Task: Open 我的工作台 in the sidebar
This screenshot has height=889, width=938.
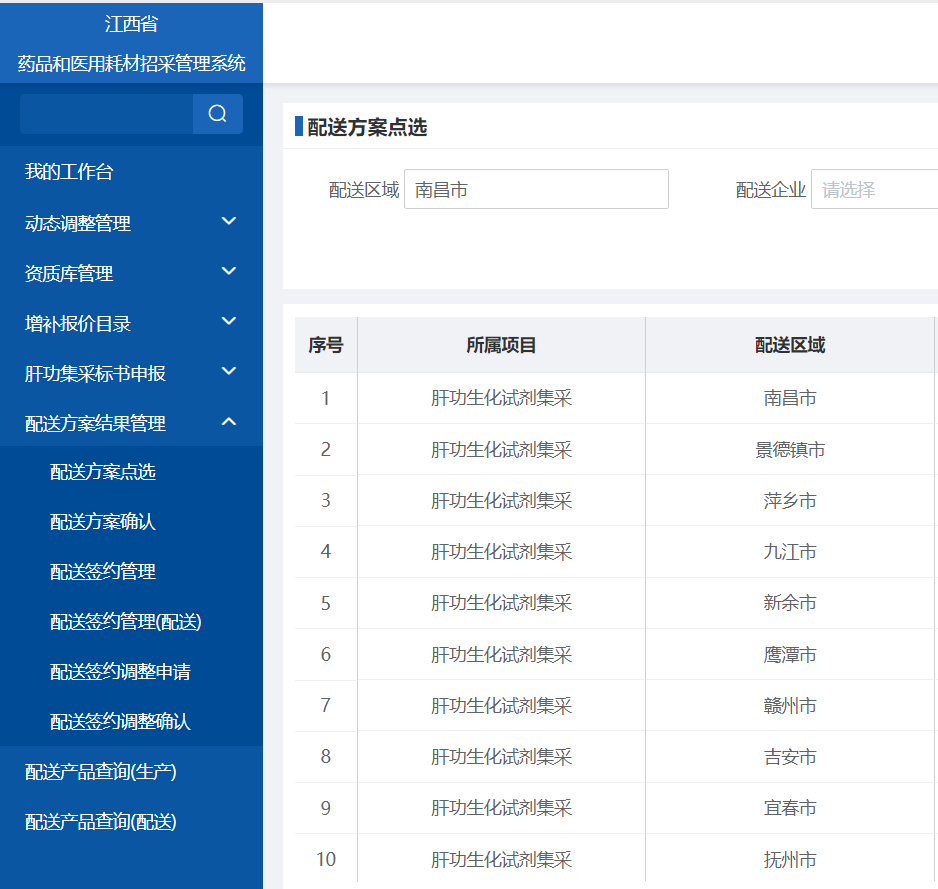Action: coord(69,172)
